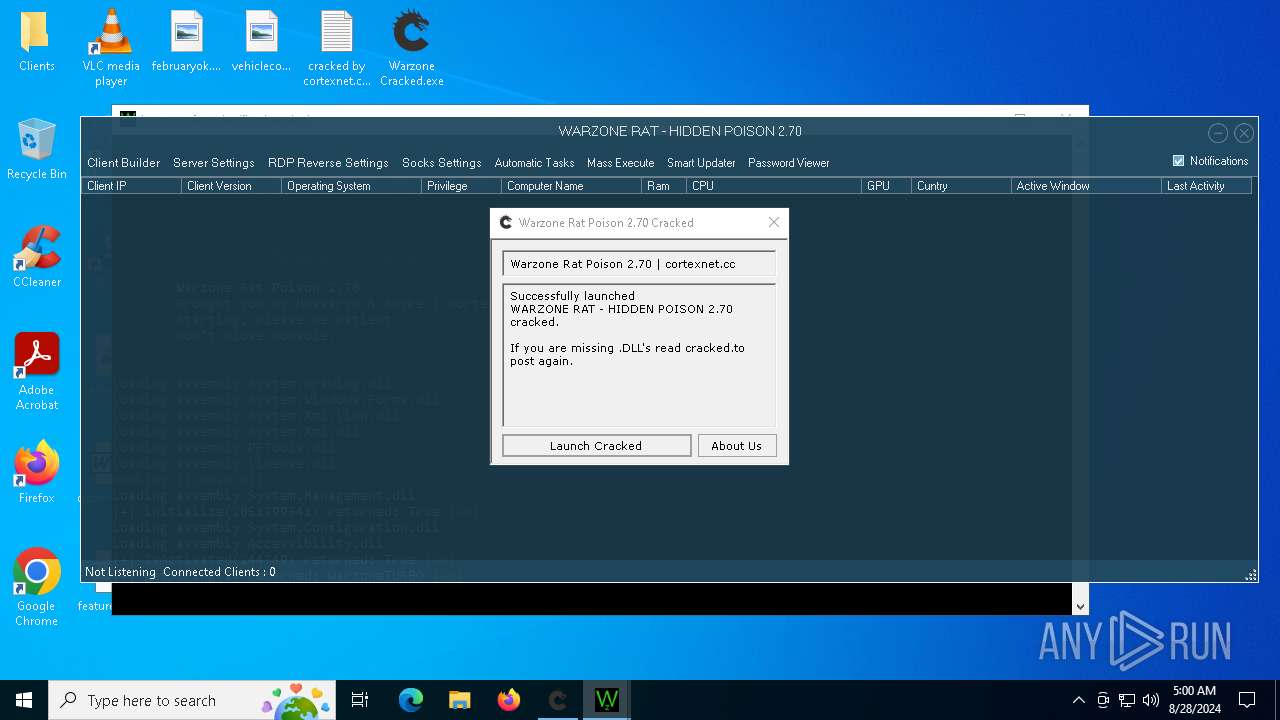This screenshot has width=1280, height=720.
Task: Click the taskbar clock showing 5:00 AM
Action: (1194, 700)
